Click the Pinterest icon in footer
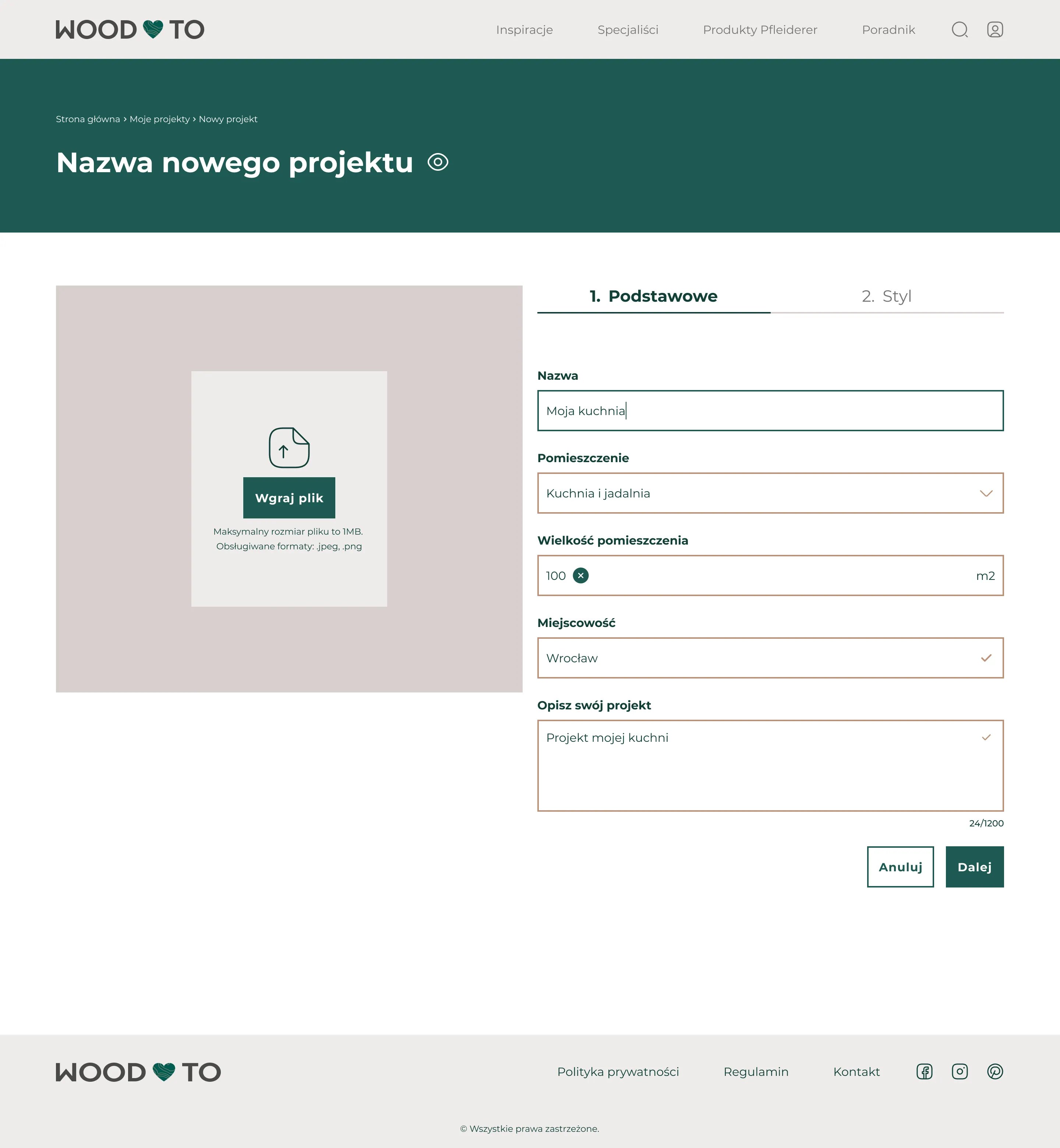This screenshot has width=1060, height=1148. click(x=994, y=1071)
